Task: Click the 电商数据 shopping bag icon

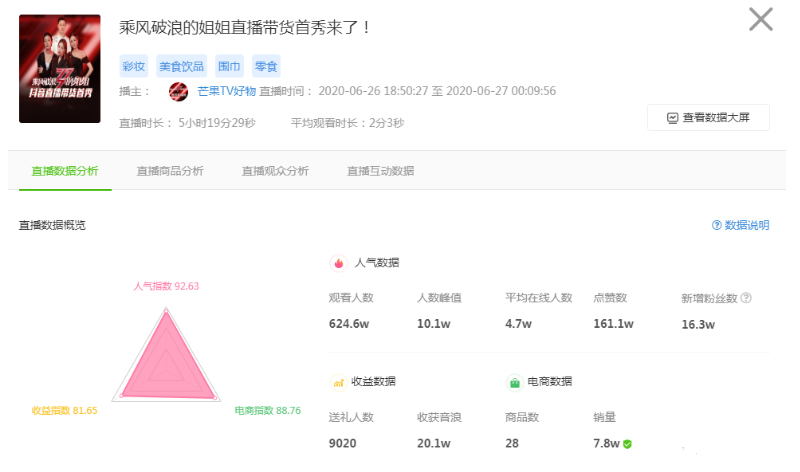Action: coord(514,382)
